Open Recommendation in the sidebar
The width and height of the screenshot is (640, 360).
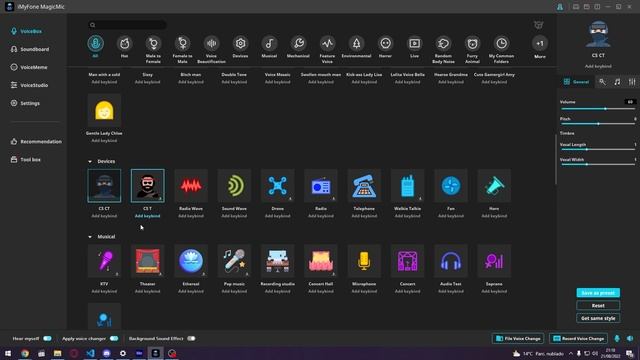36,142
